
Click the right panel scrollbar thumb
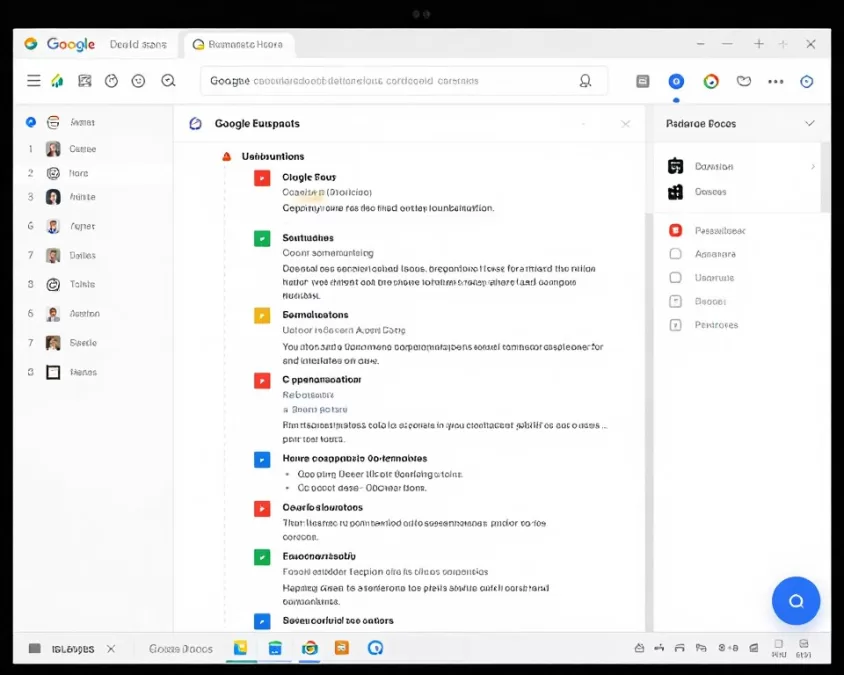click(x=825, y=178)
